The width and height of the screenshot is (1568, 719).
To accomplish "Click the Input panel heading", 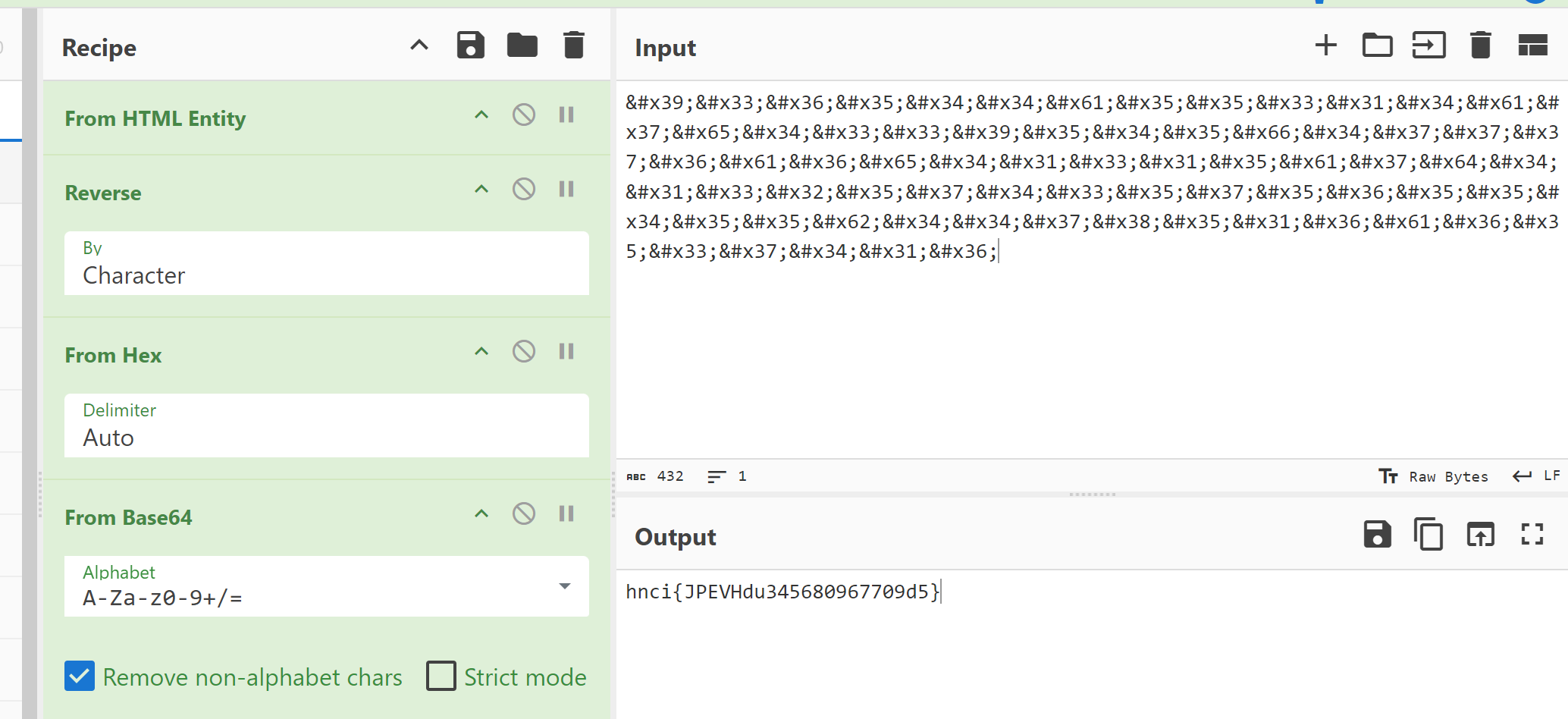I will pos(666,48).
